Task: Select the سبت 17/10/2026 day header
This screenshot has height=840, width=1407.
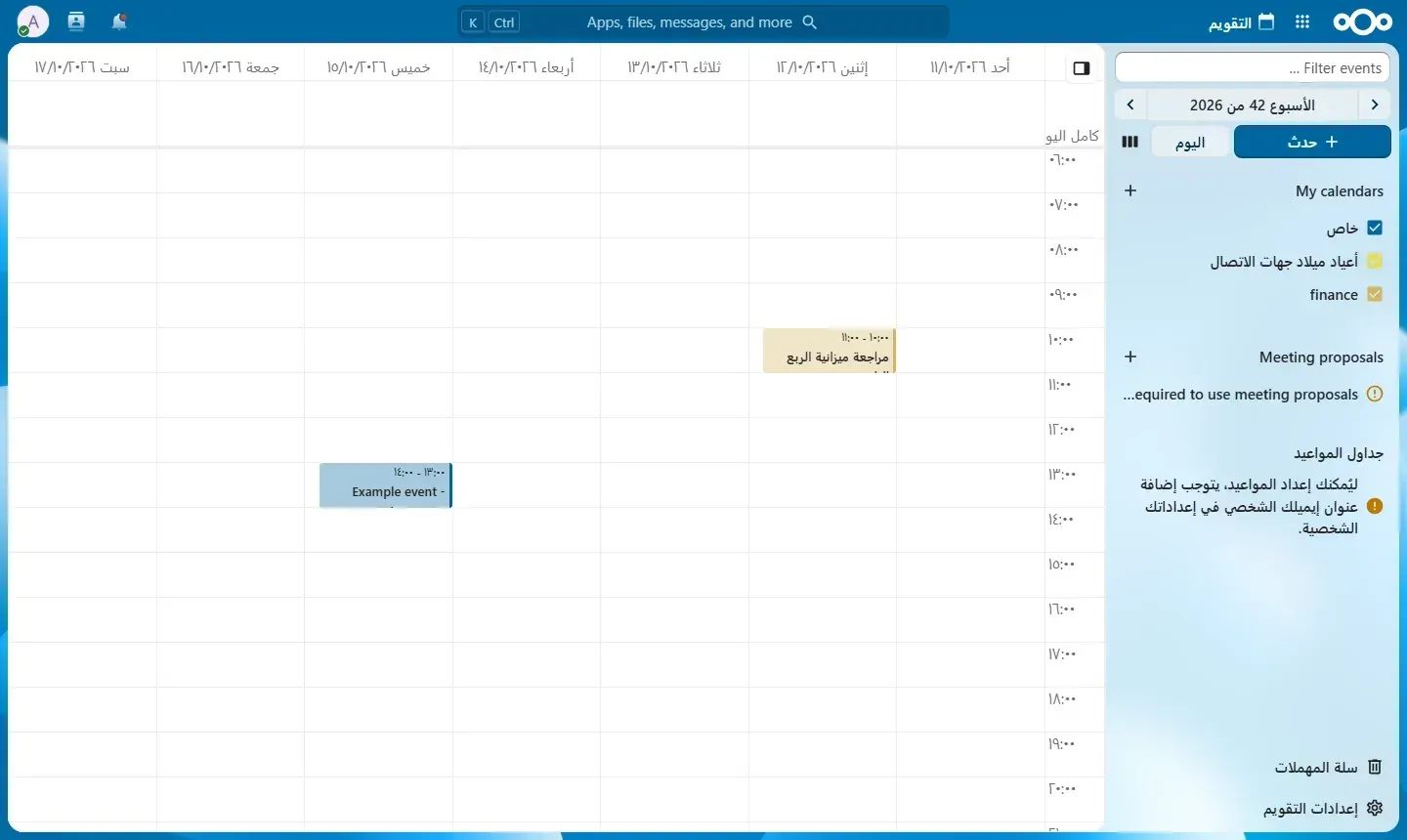Action: (x=82, y=67)
